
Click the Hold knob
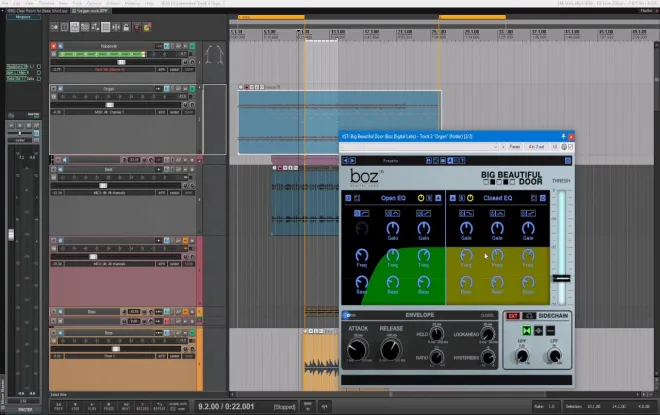coord(436,334)
